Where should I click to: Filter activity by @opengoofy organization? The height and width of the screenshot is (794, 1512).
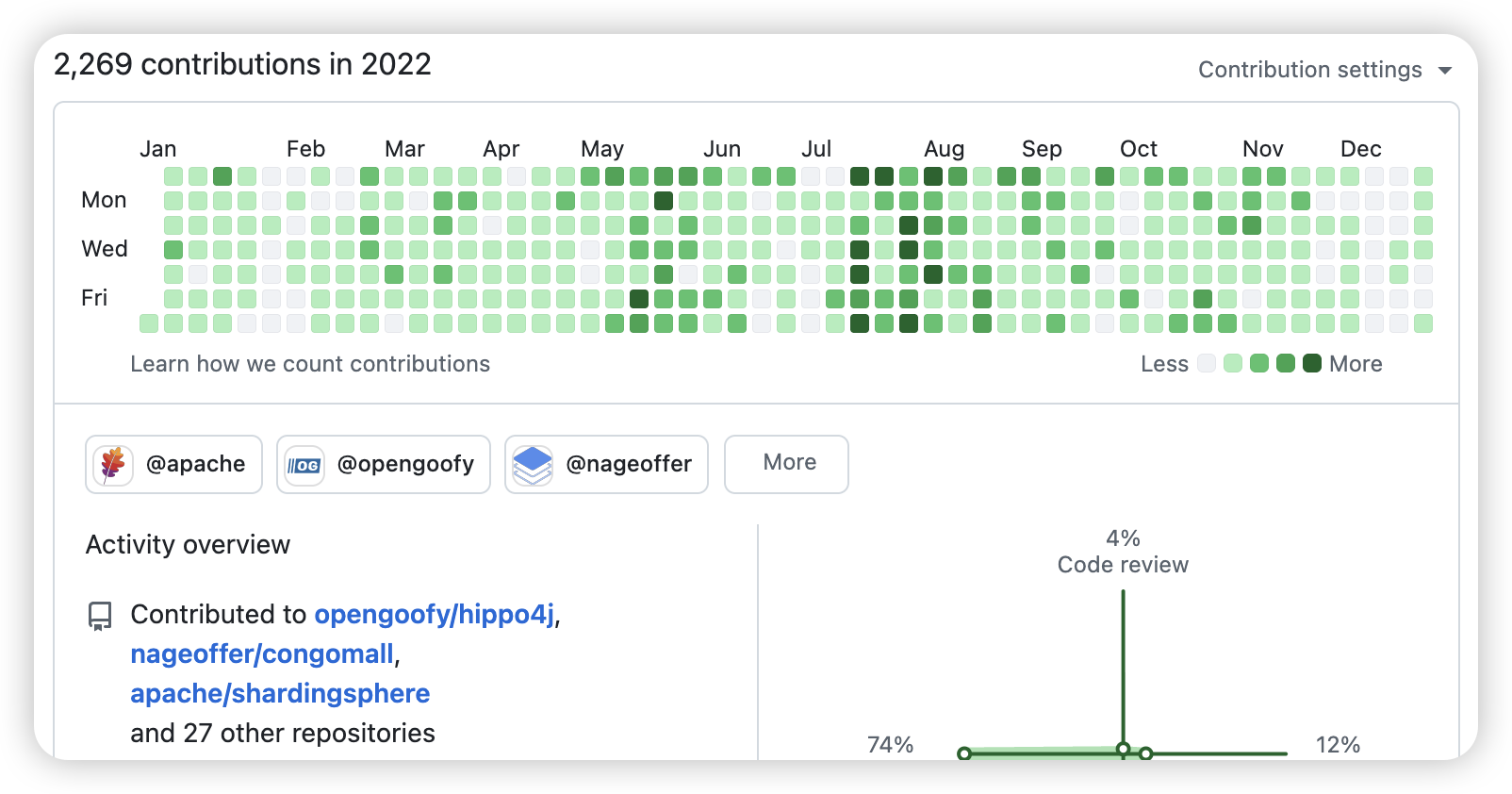click(384, 464)
